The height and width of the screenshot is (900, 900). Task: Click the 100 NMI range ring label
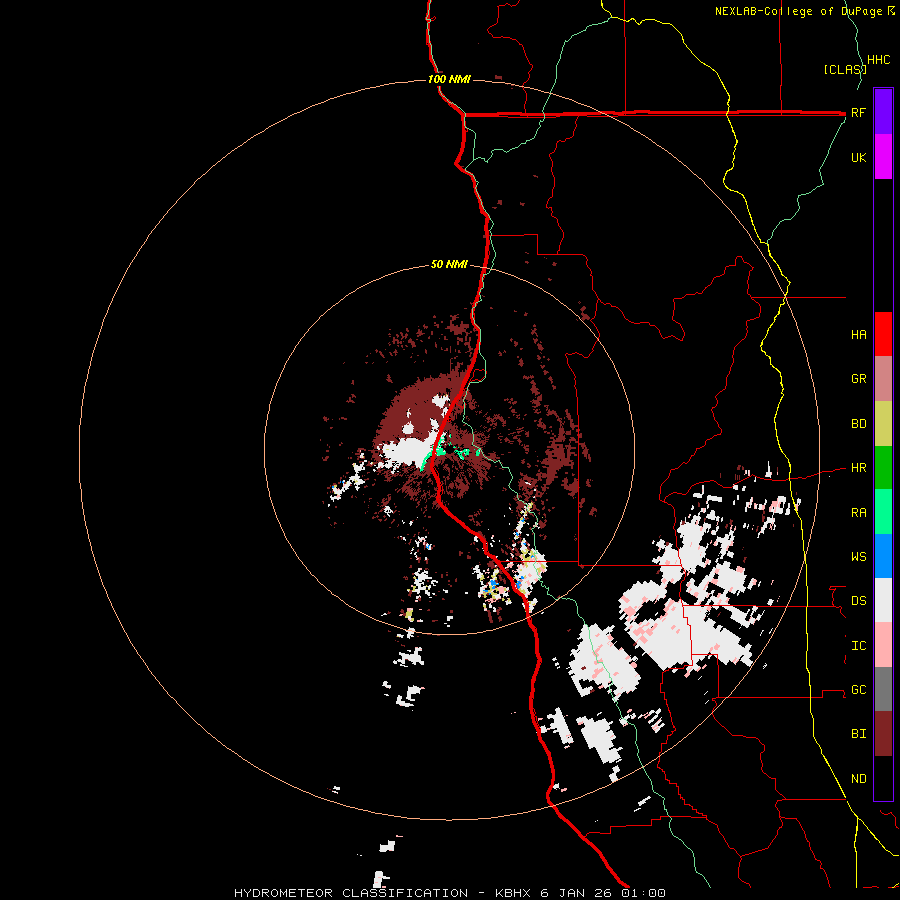[449, 79]
